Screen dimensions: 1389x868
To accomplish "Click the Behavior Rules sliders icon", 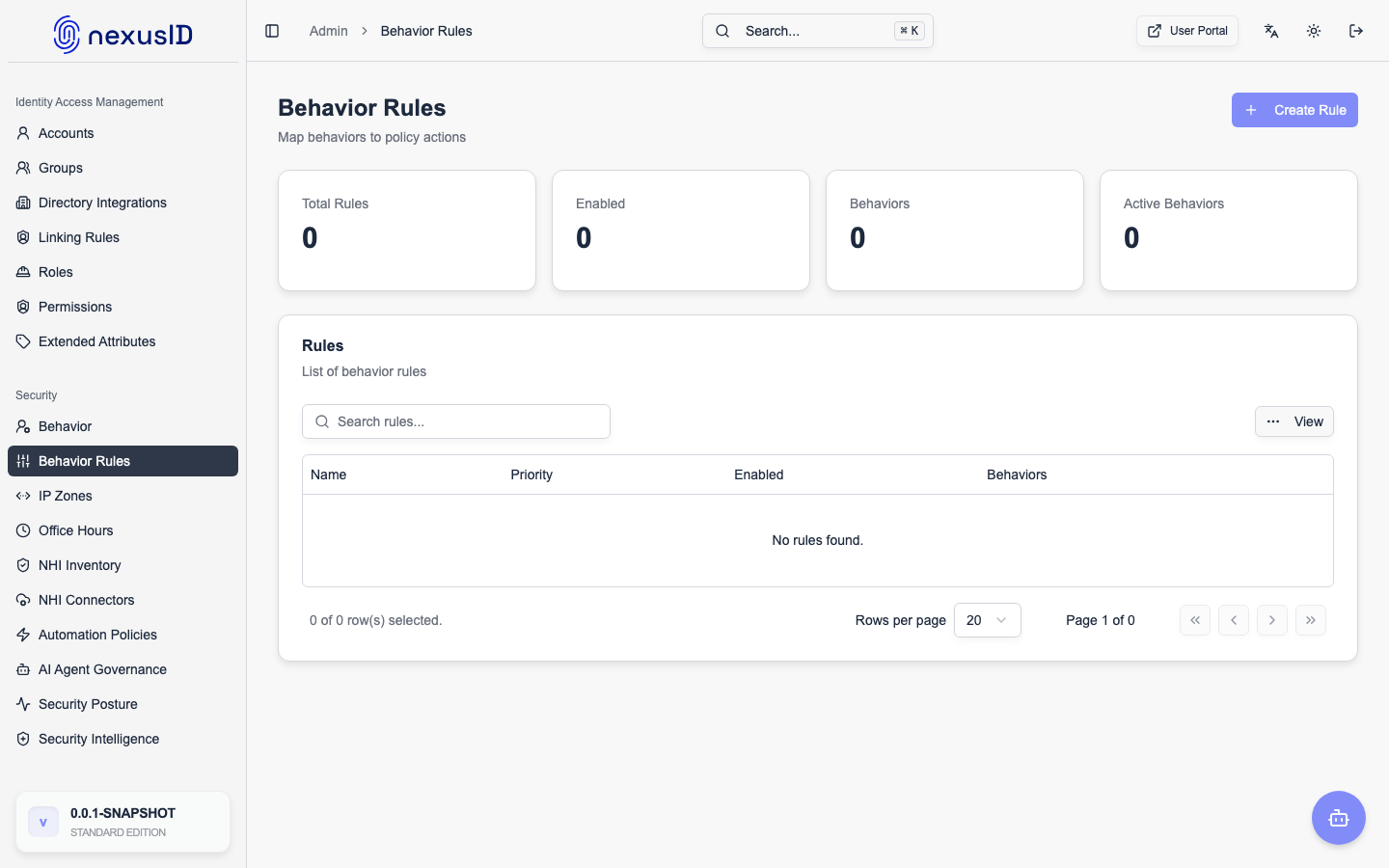I will tap(23, 461).
